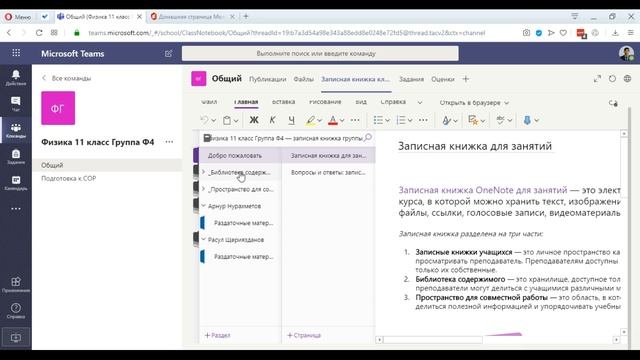Screen dimensions: 640x360
Task: Open note tags icon
Action: pyautogui.click(x=473, y=120)
